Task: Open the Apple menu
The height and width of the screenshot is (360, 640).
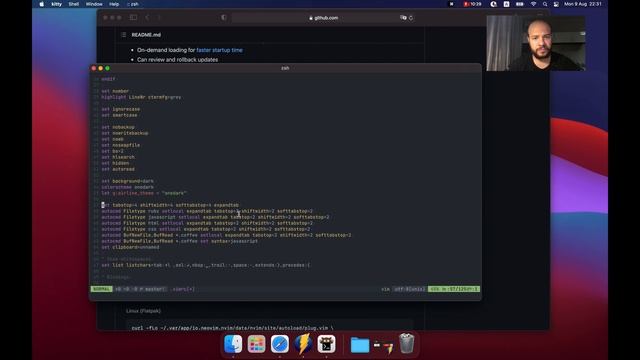Action: pyautogui.click(x=42, y=4)
